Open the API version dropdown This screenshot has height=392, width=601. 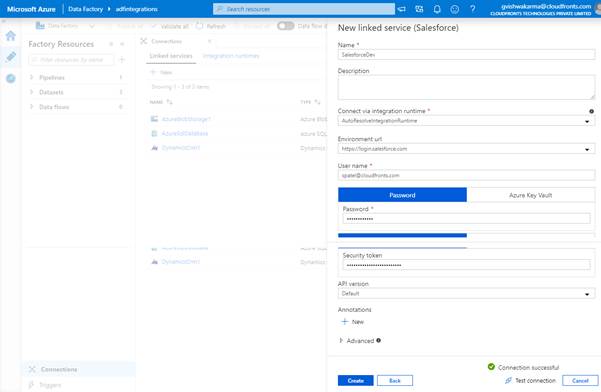click(x=587, y=294)
